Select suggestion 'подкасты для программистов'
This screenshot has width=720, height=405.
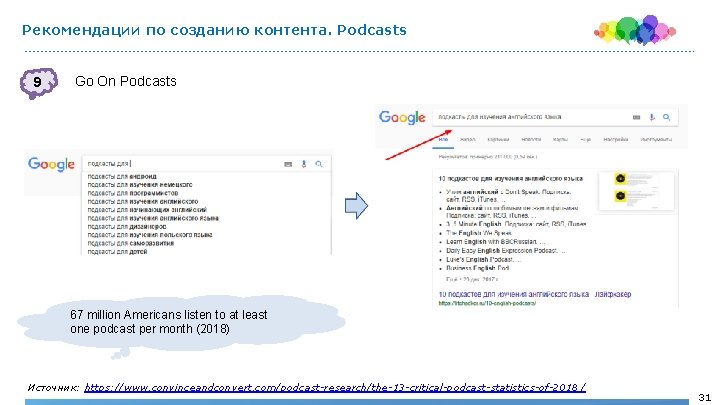coord(133,193)
